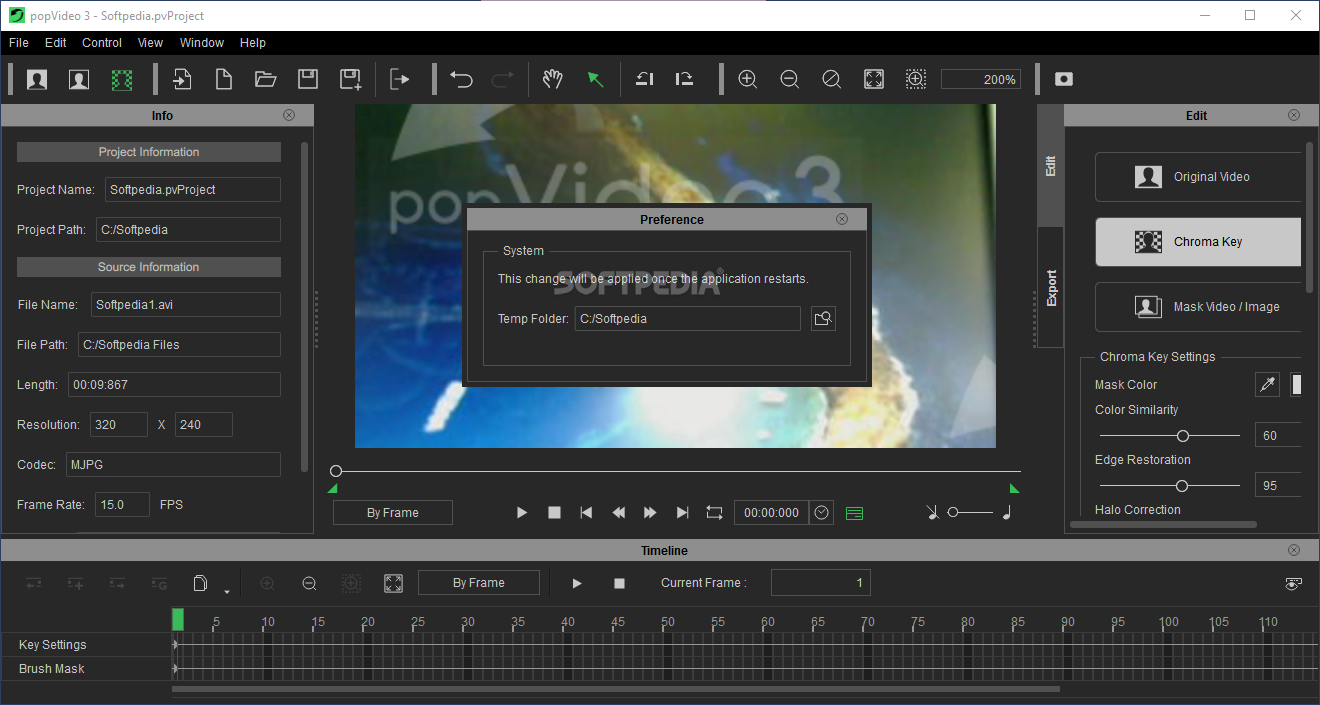
Task: Open a project with the folder icon
Action: point(266,79)
